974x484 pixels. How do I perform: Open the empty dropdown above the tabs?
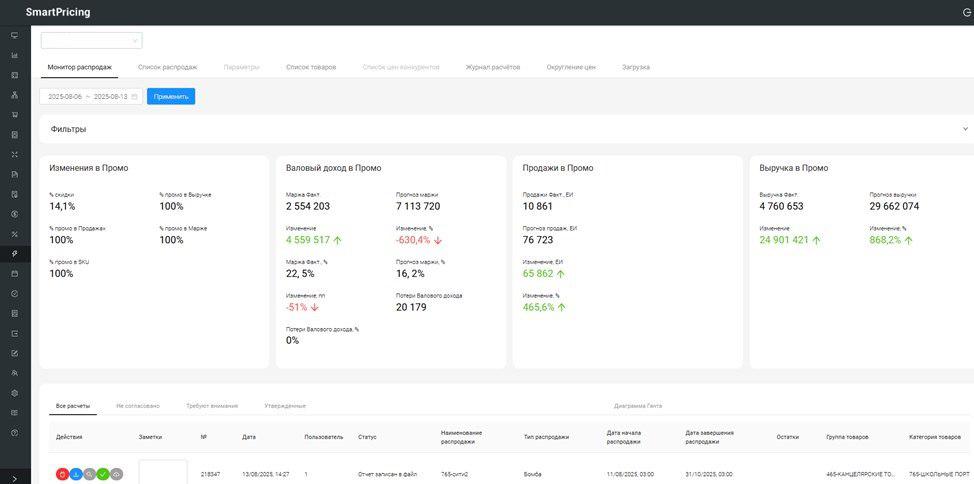[91, 41]
